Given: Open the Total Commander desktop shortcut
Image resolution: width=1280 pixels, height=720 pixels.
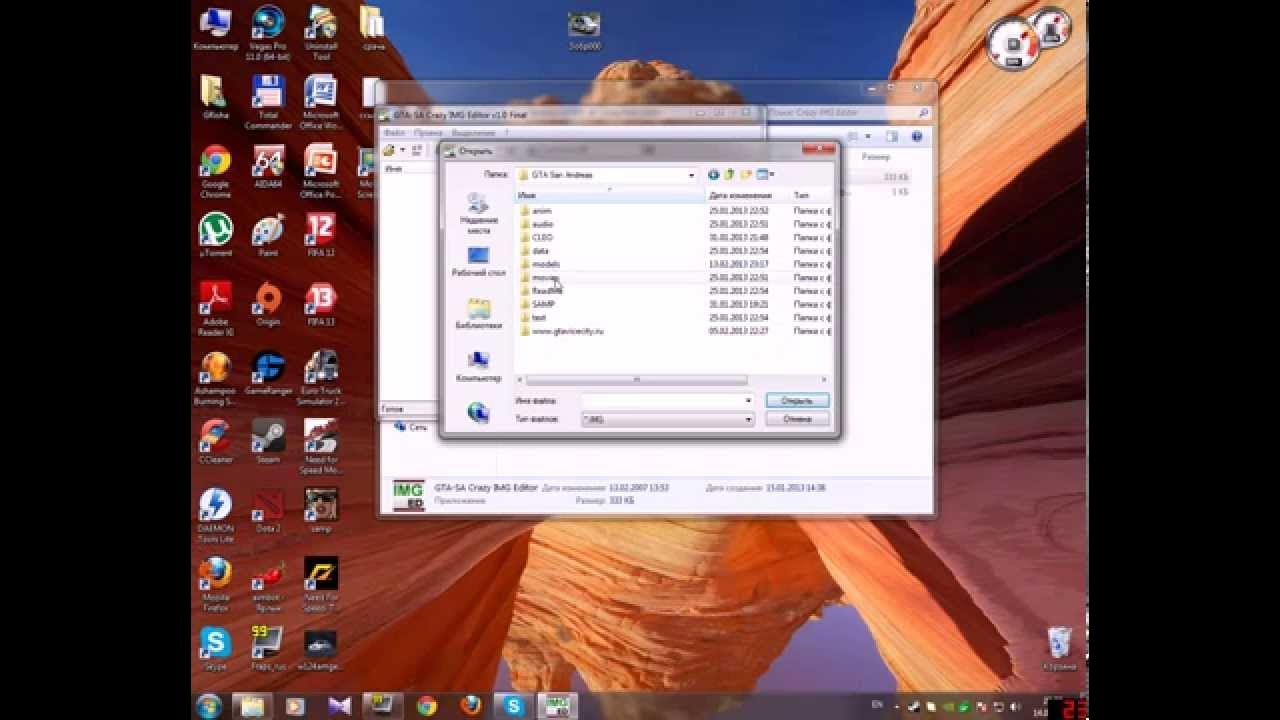Looking at the screenshot, I should (x=267, y=102).
